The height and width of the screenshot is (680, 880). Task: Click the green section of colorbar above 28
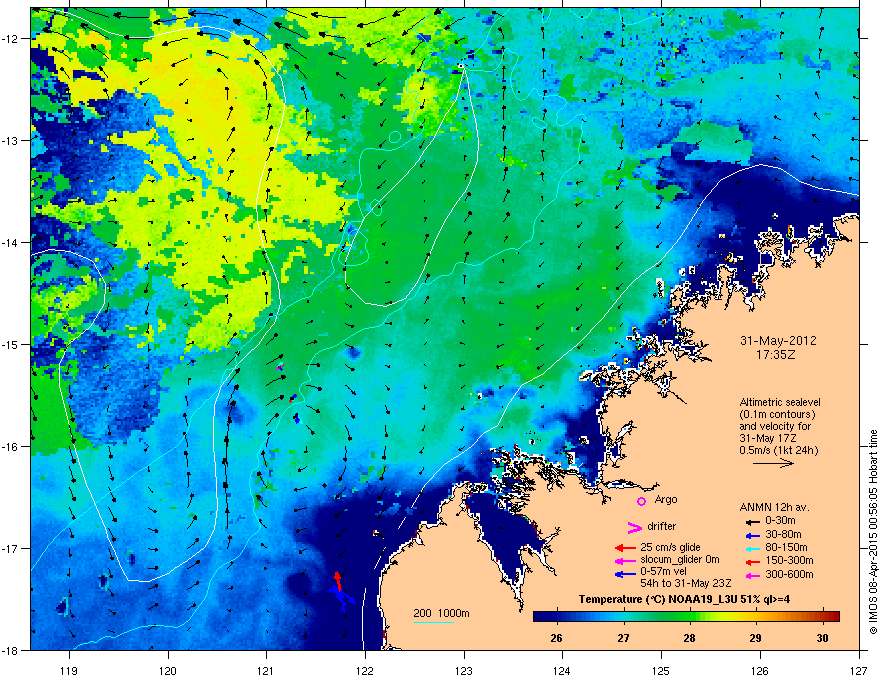pyautogui.click(x=690, y=617)
